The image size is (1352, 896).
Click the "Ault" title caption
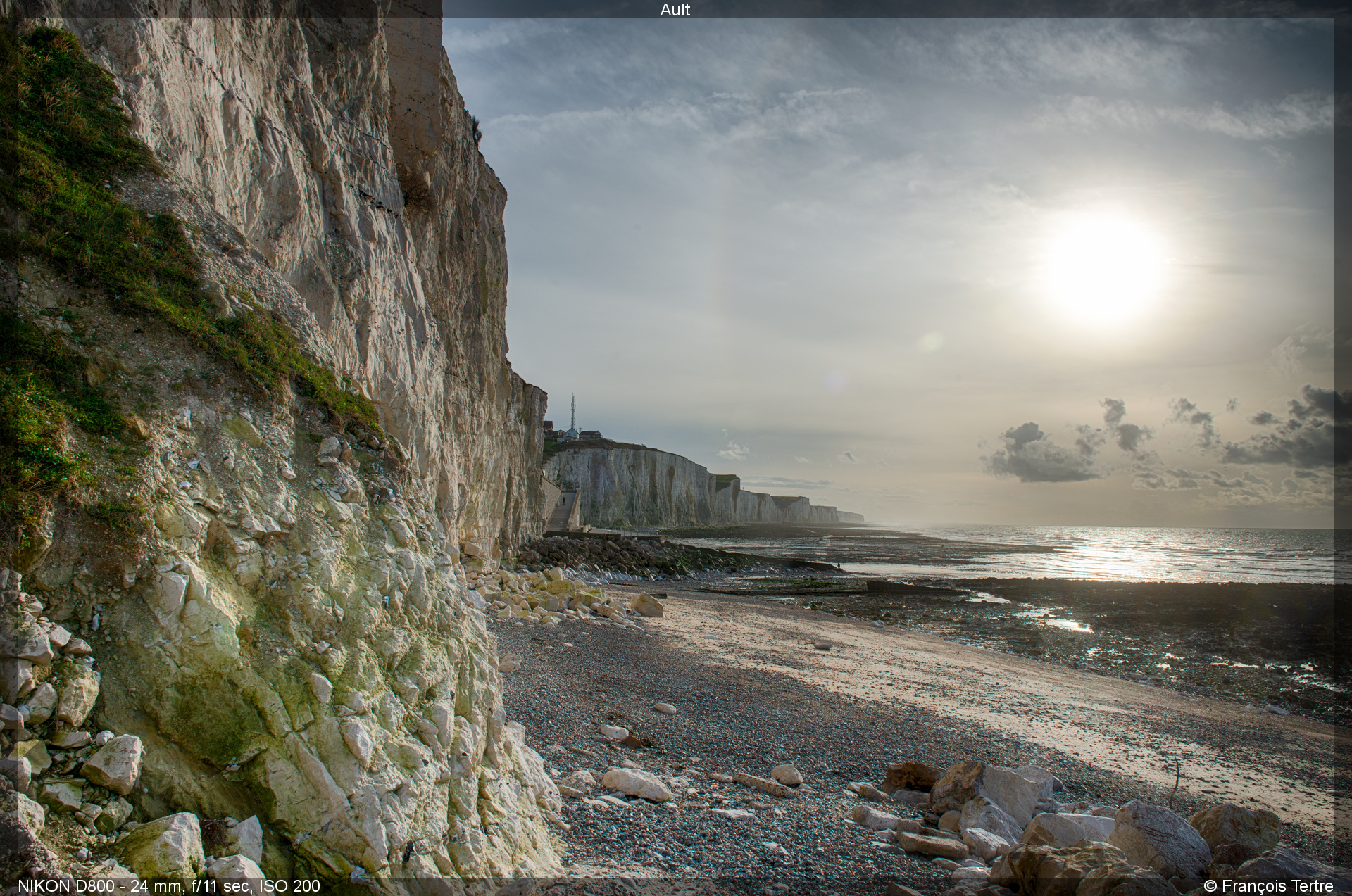(x=675, y=9)
